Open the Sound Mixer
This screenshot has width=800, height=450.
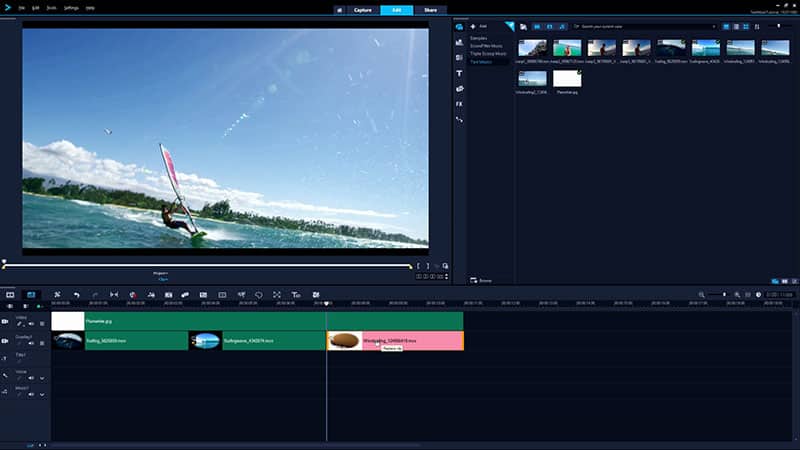point(151,295)
